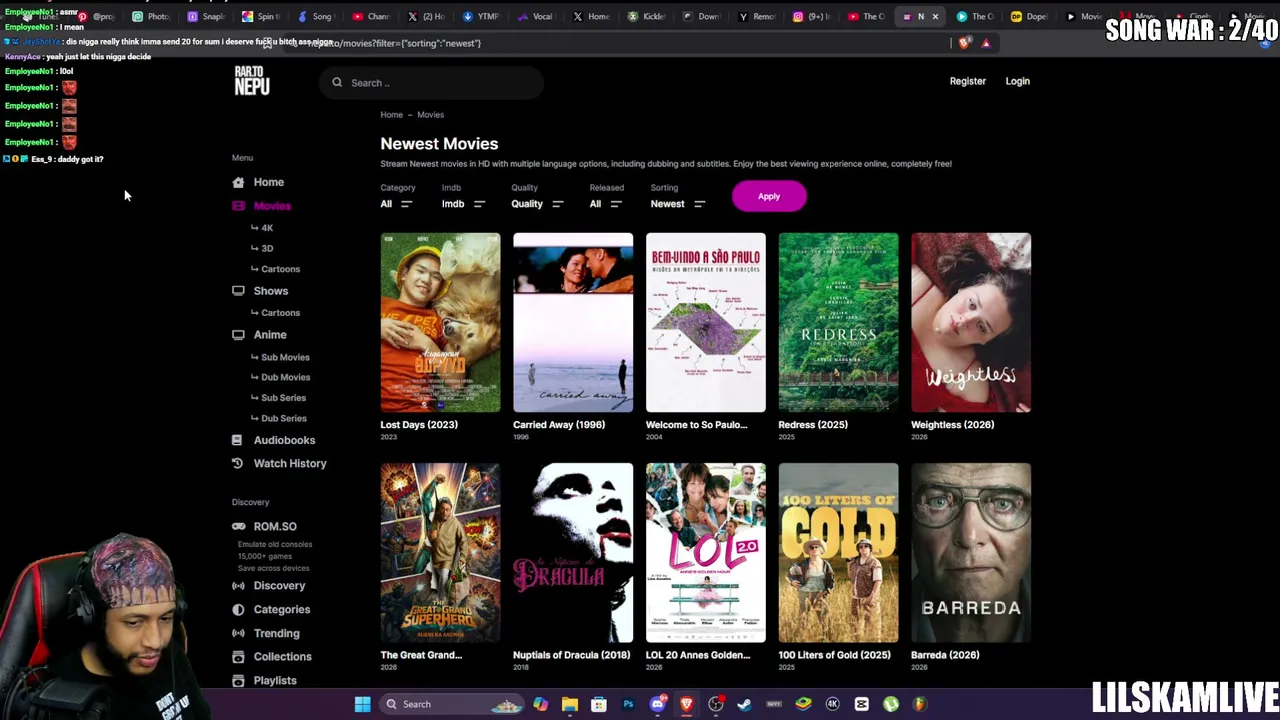This screenshot has width=1280, height=720.
Task: Click the Register link
Action: 968,81
